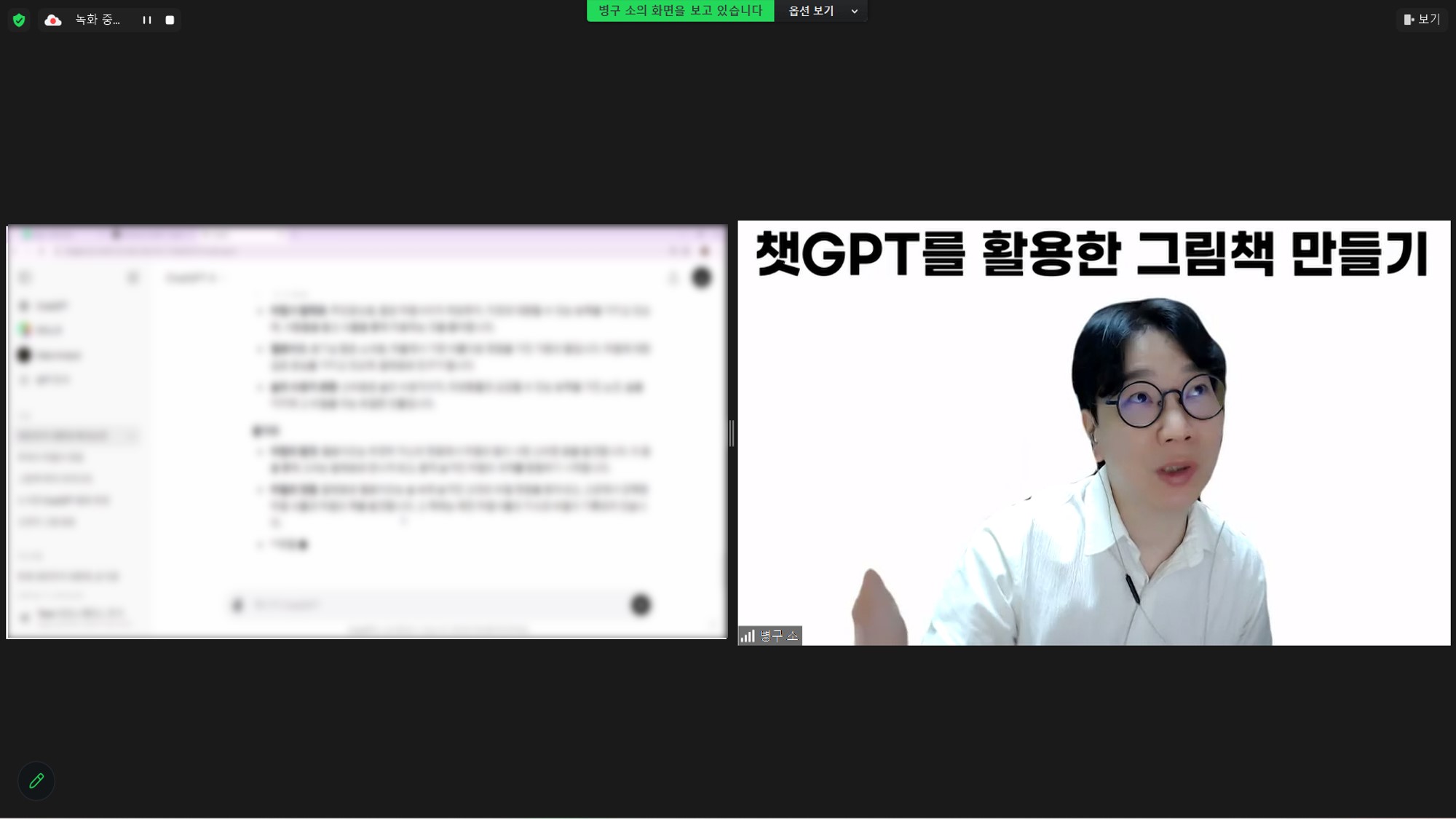The height and width of the screenshot is (819, 1456).
Task: Open the 보기 layout menu
Action: [x=1422, y=20]
